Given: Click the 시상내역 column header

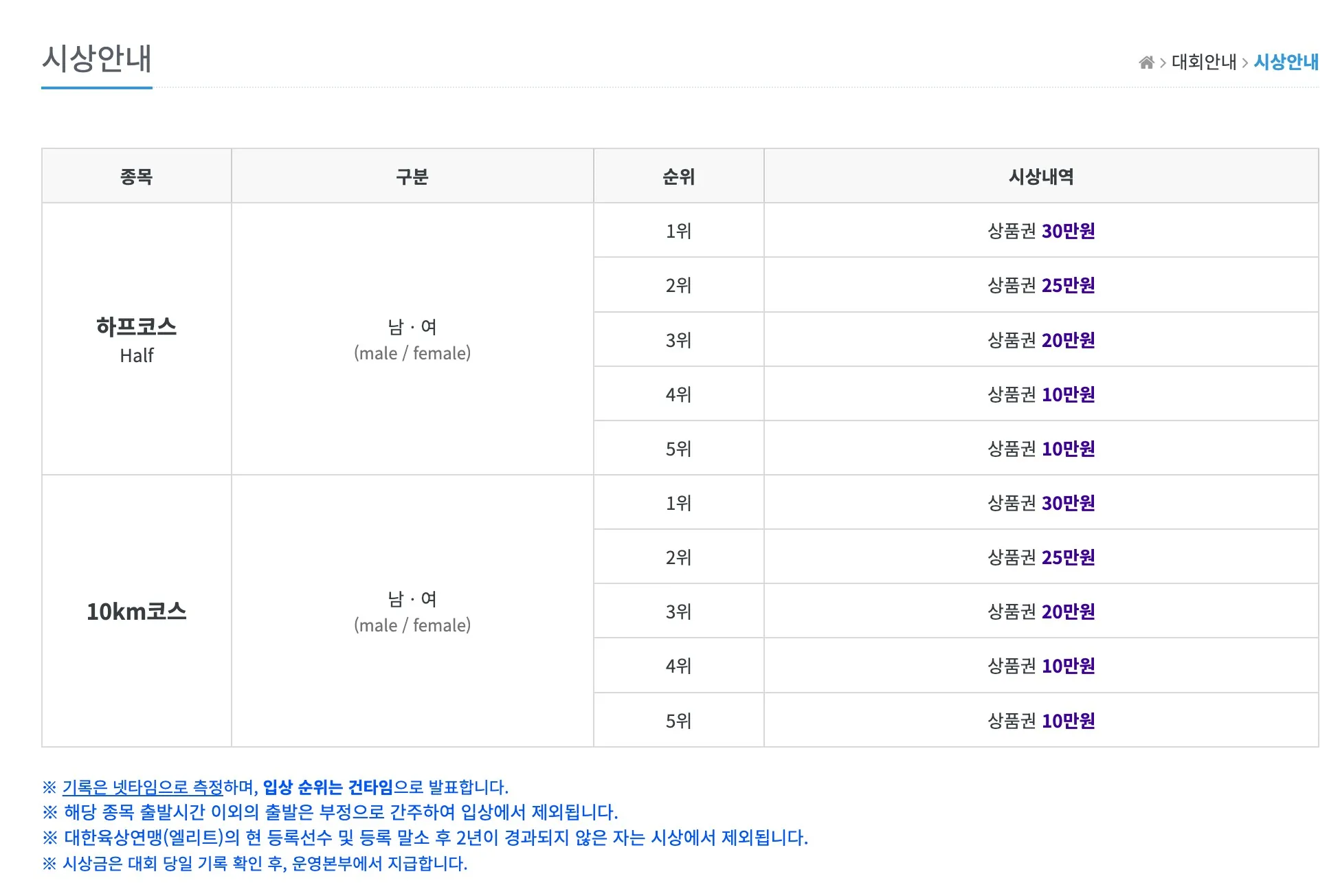Looking at the screenshot, I should pos(1040,177).
